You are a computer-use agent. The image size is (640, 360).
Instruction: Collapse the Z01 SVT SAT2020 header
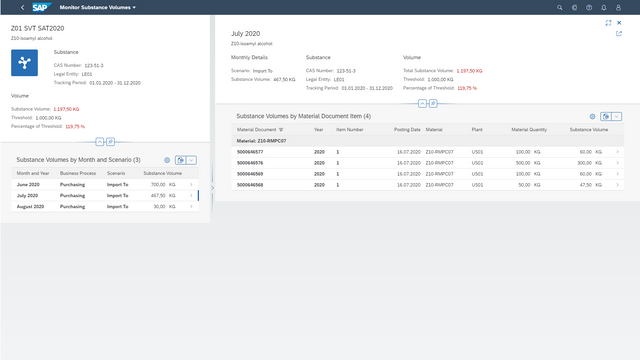pos(100,142)
